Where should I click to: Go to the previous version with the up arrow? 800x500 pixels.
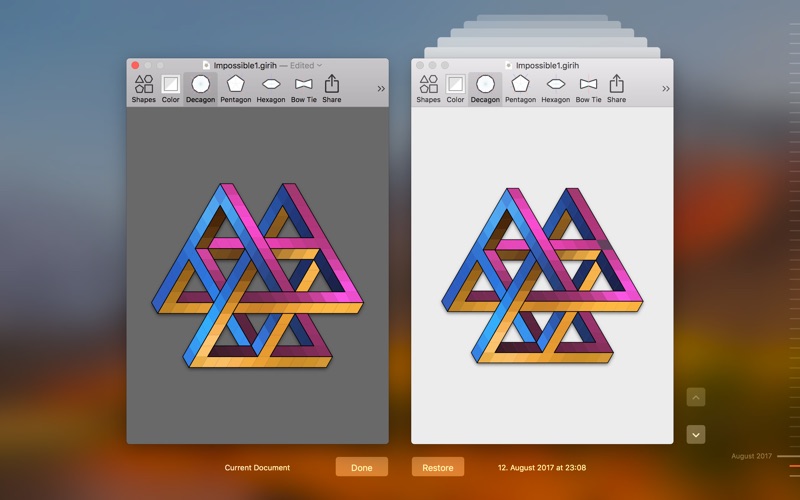(x=696, y=397)
